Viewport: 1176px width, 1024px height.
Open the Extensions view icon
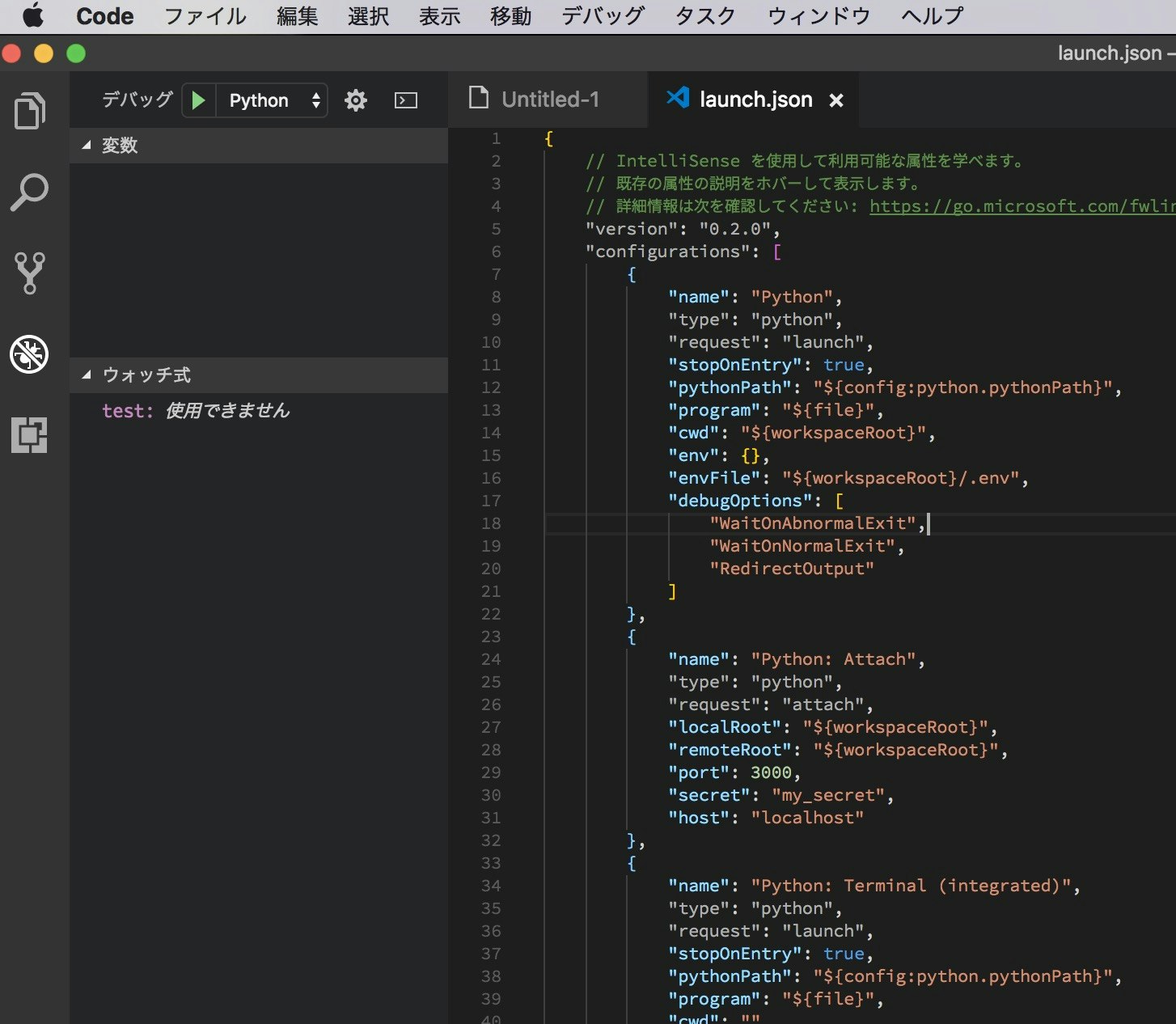click(29, 434)
